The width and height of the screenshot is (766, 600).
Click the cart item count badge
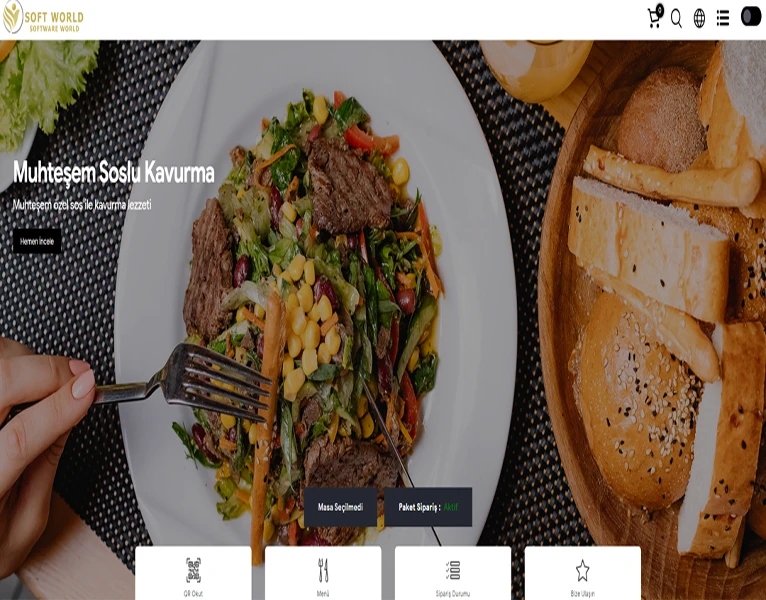coord(660,8)
